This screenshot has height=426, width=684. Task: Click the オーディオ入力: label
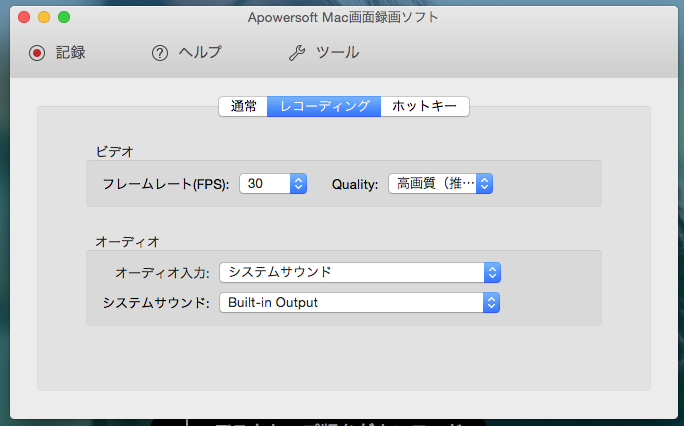point(162,273)
